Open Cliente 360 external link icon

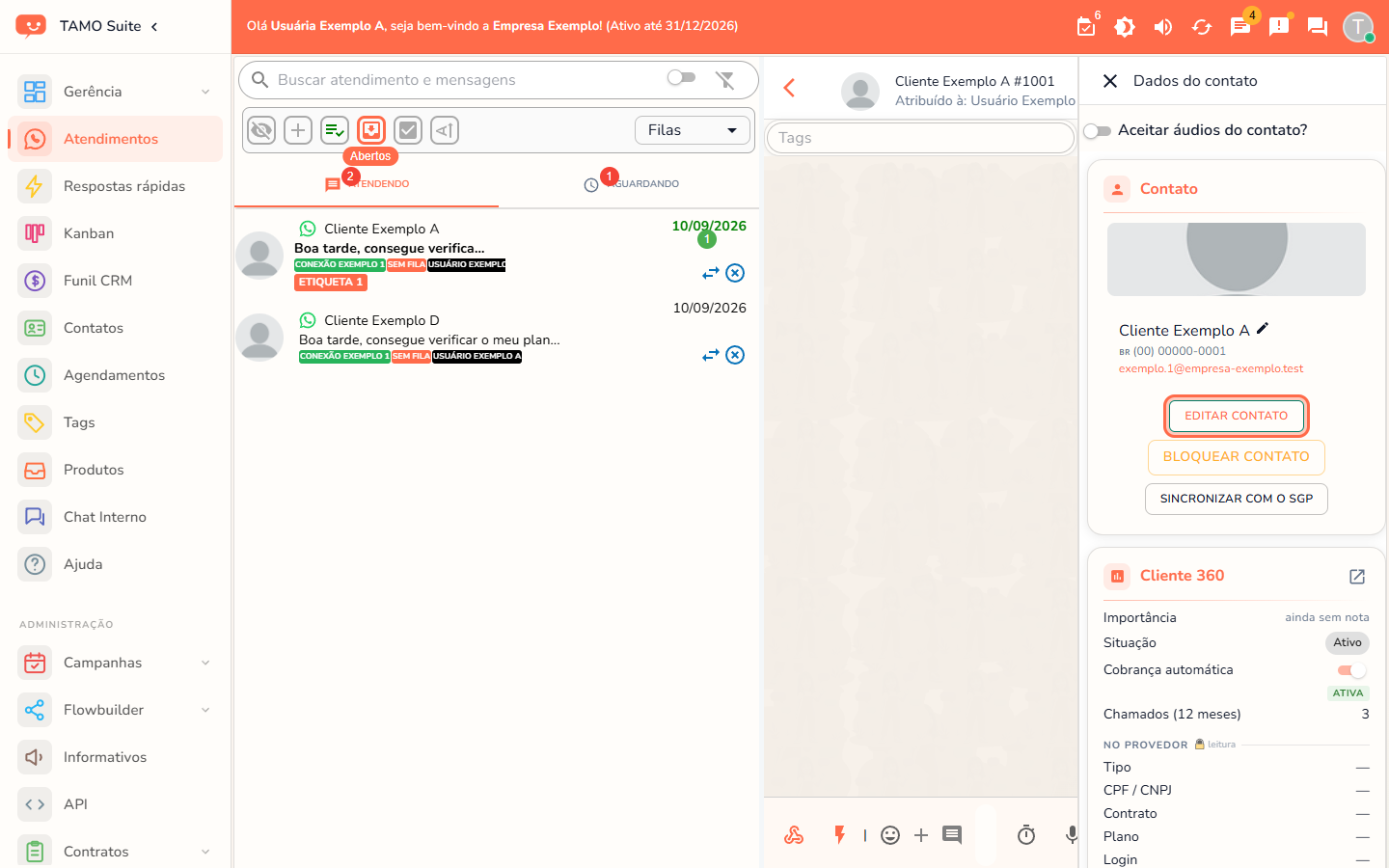click(1357, 576)
